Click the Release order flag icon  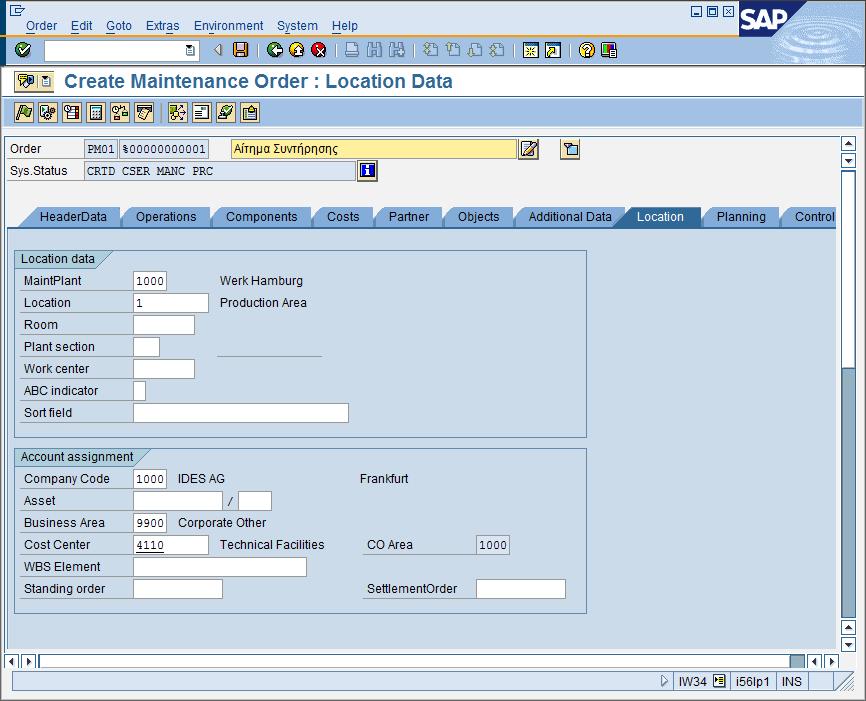[24, 113]
